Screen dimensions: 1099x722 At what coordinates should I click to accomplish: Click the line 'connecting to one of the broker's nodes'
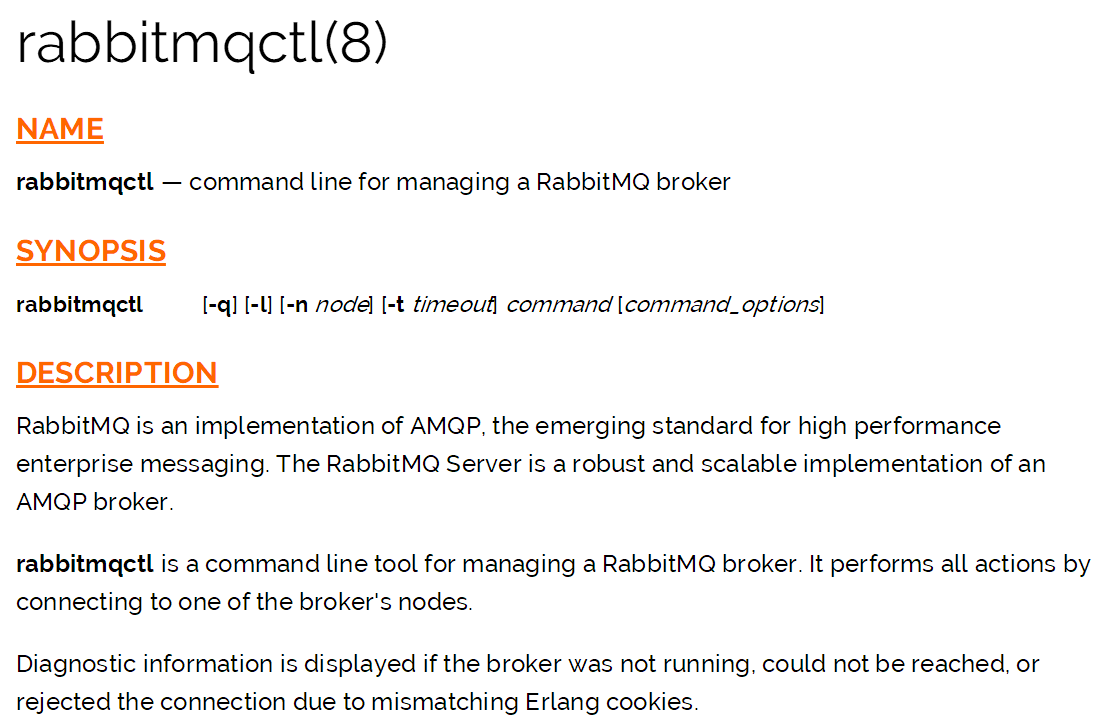[x=245, y=602]
